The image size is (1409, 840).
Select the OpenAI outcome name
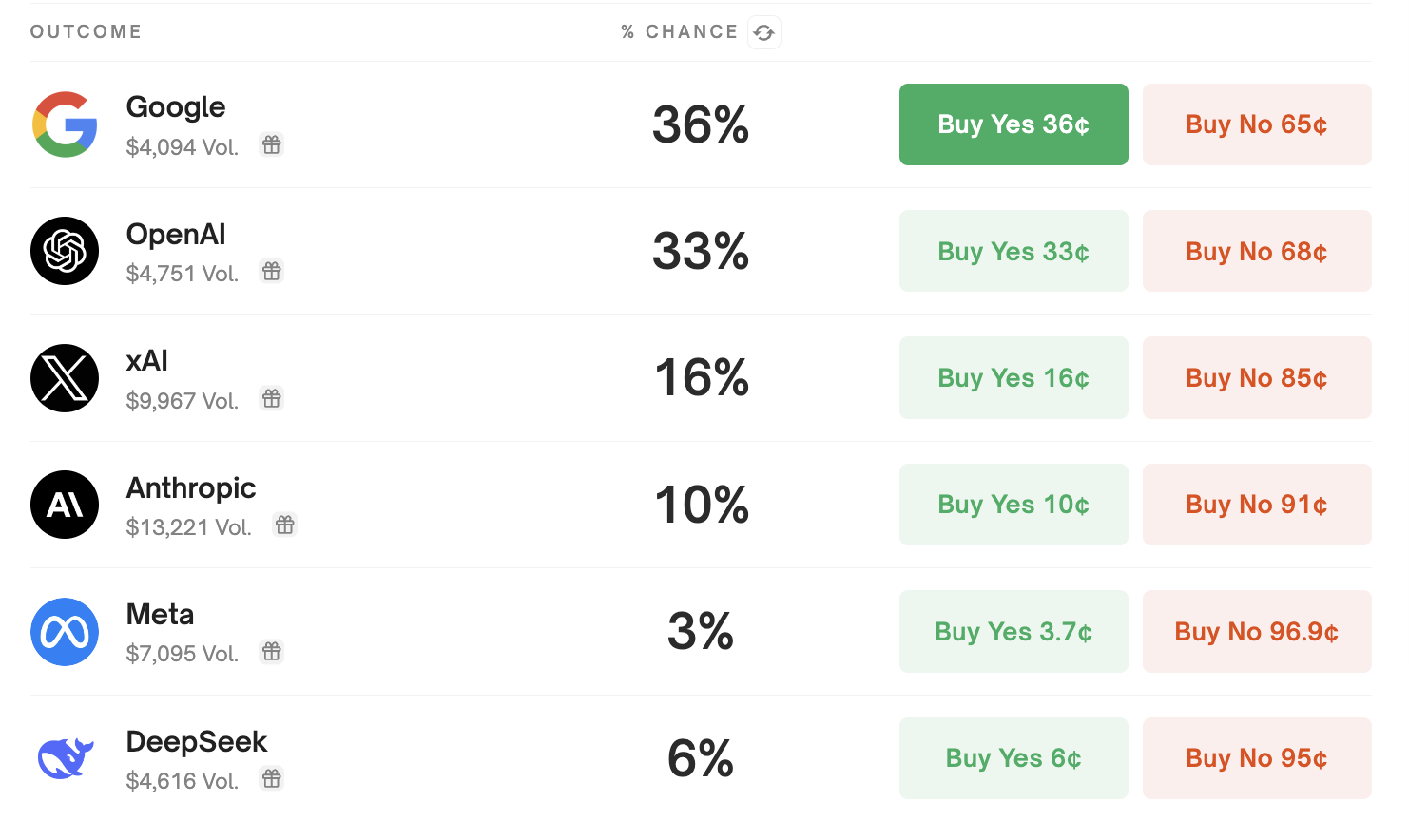click(176, 235)
